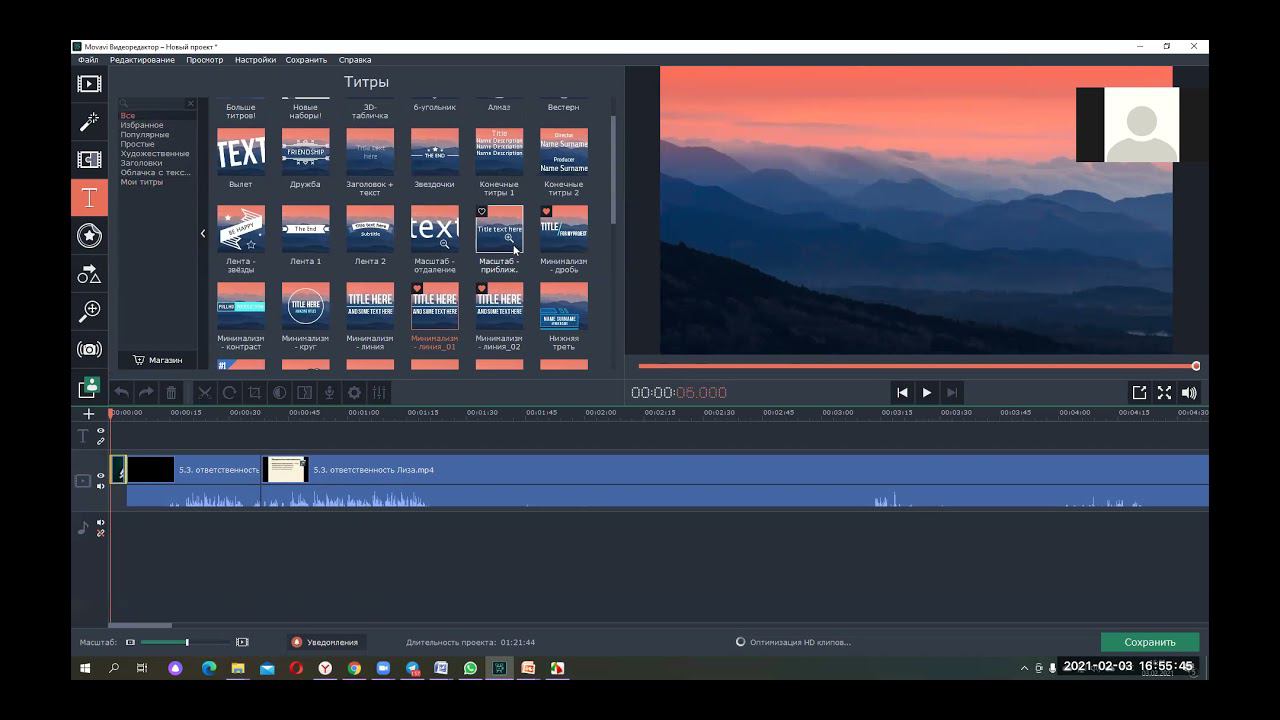Viewport: 1280px width, 720px height.
Task: Open the stabilization camera tab
Action: click(x=89, y=349)
